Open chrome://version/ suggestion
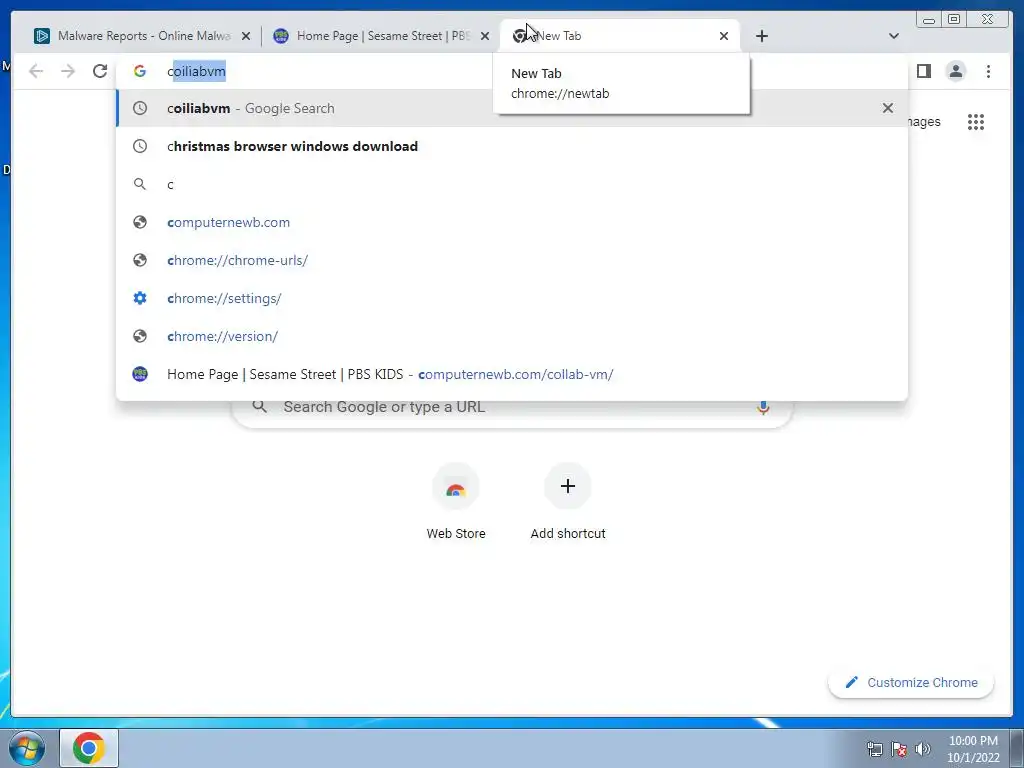The image size is (1024, 768). coord(511,336)
